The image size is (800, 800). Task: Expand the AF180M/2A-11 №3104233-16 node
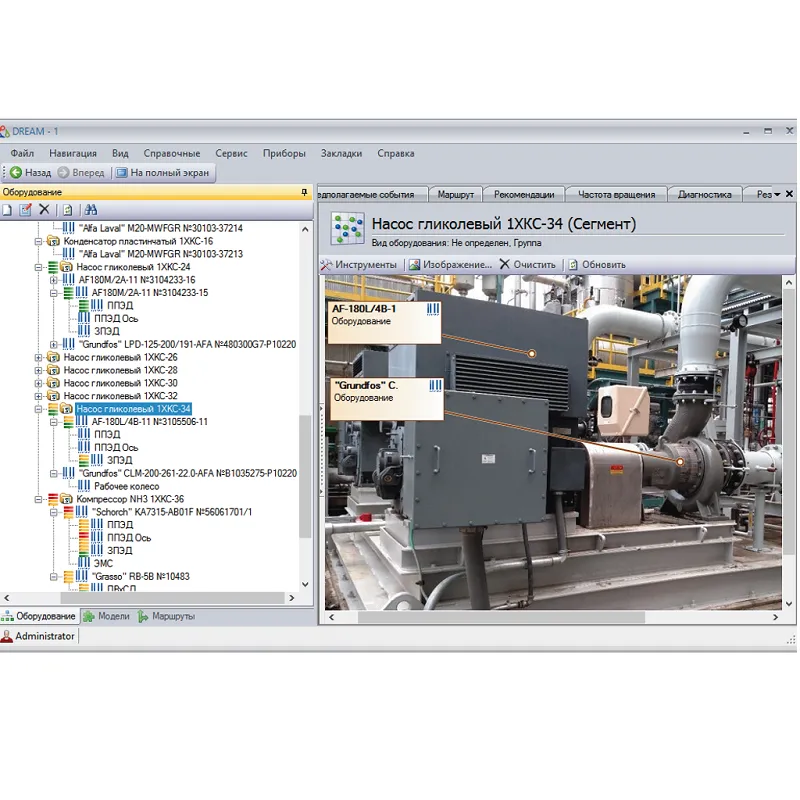[x=54, y=280]
